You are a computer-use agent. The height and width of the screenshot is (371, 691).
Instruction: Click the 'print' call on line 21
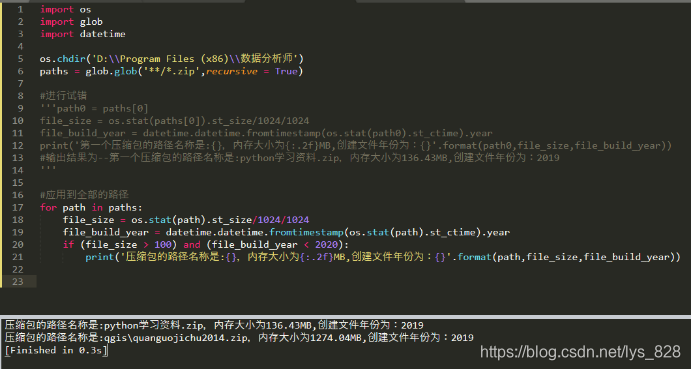[x=100, y=257]
